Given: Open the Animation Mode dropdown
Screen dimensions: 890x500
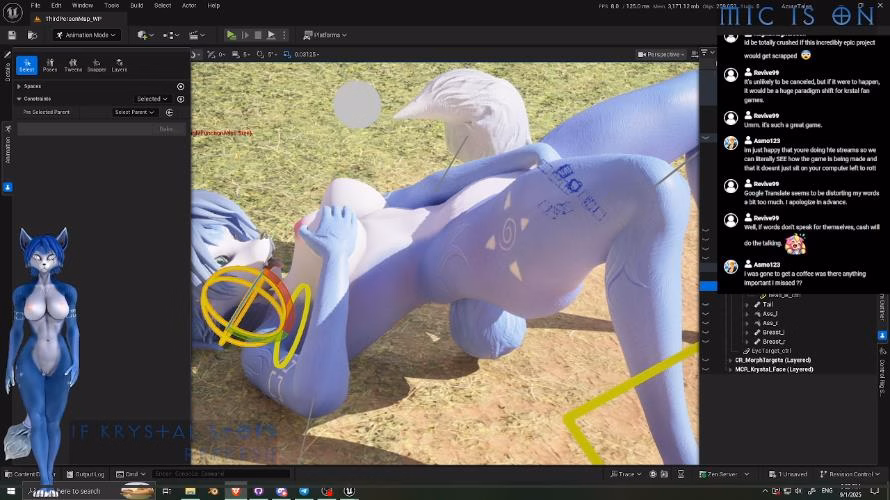Looking at the screenshot, I should pyautogui.click(x=86, y=35).
